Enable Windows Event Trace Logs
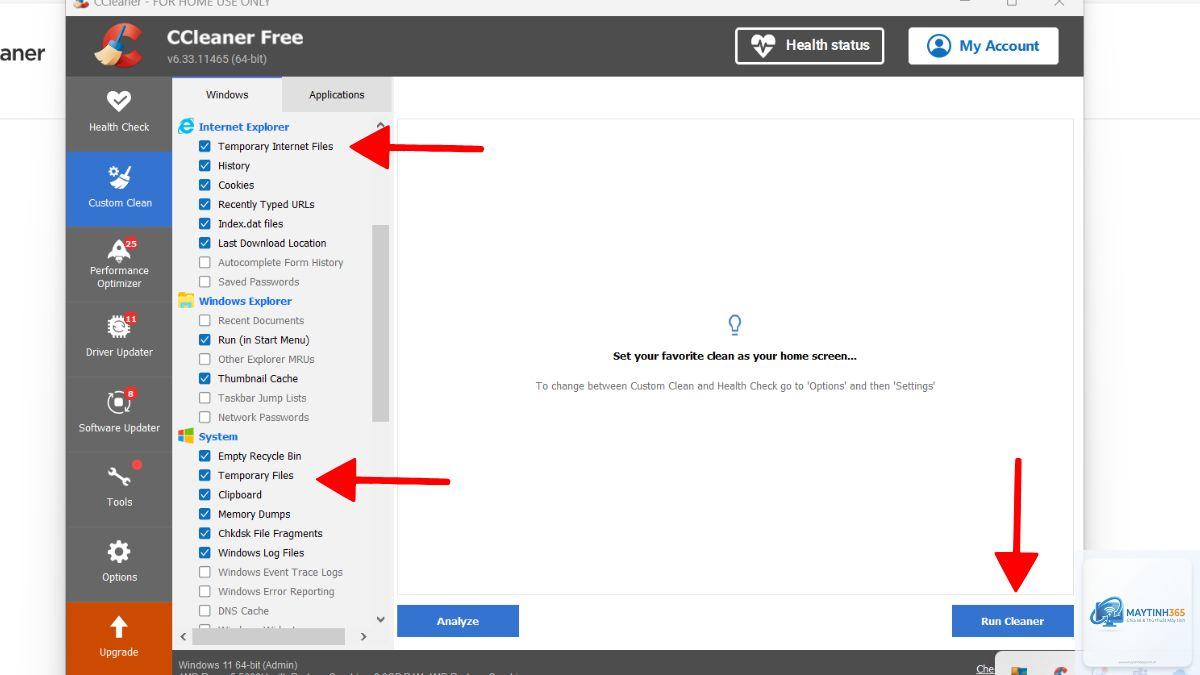1200x675 pixels. 205,573
